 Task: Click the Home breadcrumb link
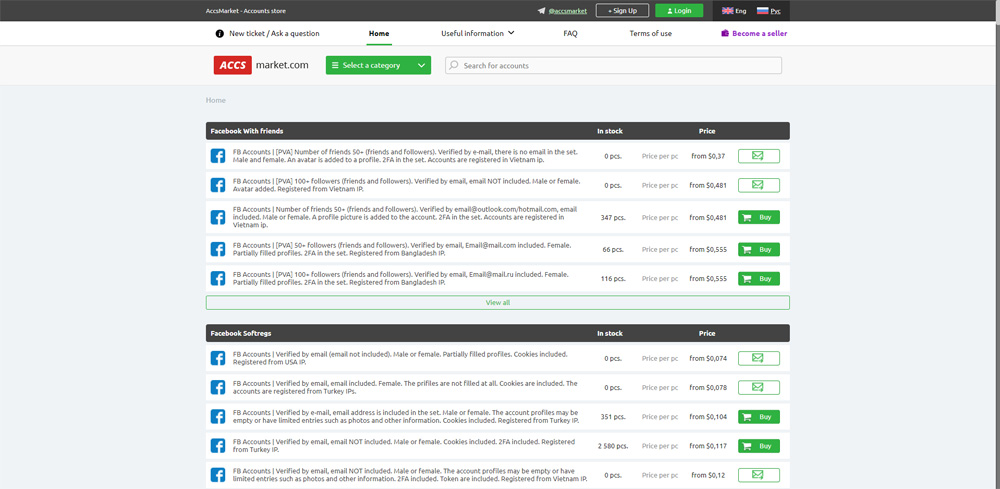[x=216, y=100]
